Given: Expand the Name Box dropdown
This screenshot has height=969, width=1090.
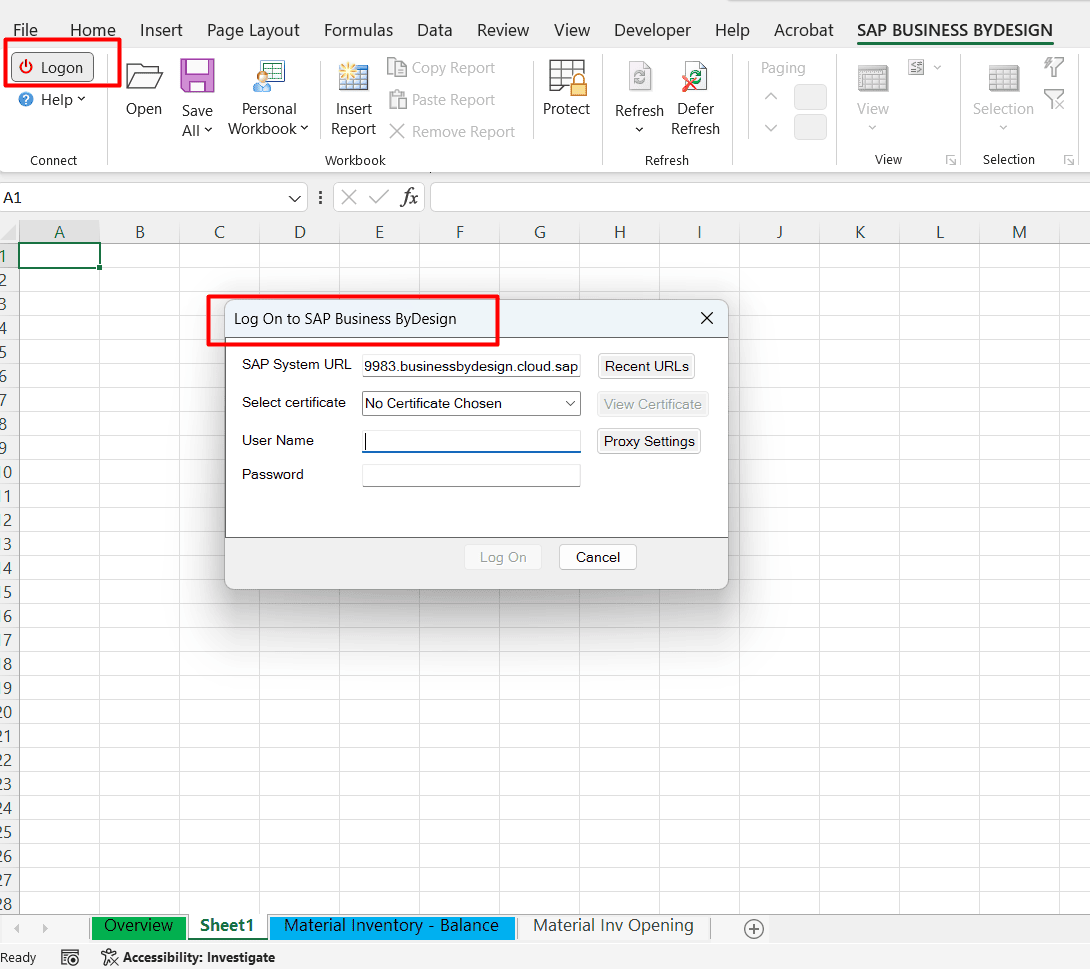Looking at the screenshot, I should point(295,198).
